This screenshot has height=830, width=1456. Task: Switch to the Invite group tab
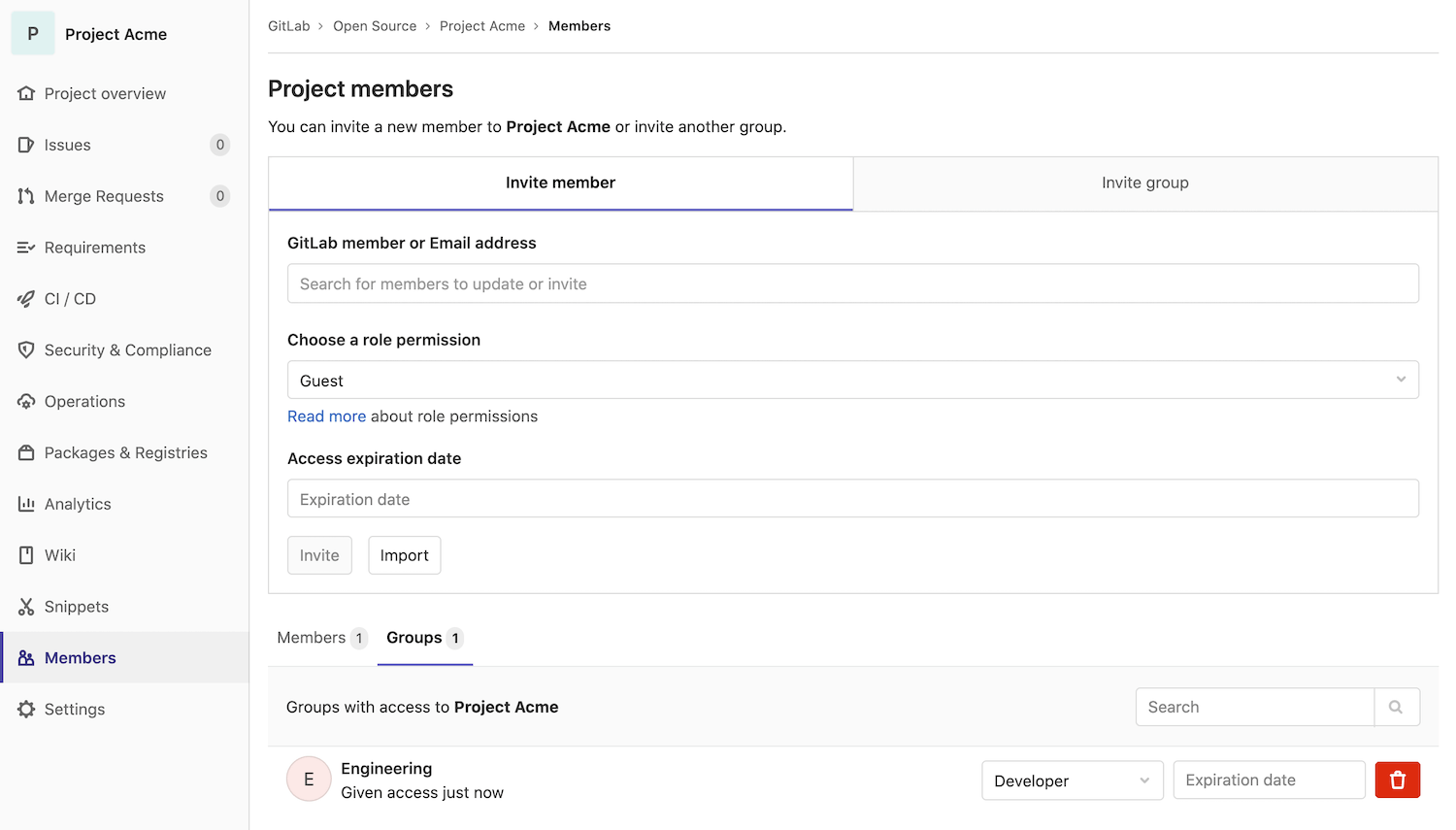pos(1144,183)
